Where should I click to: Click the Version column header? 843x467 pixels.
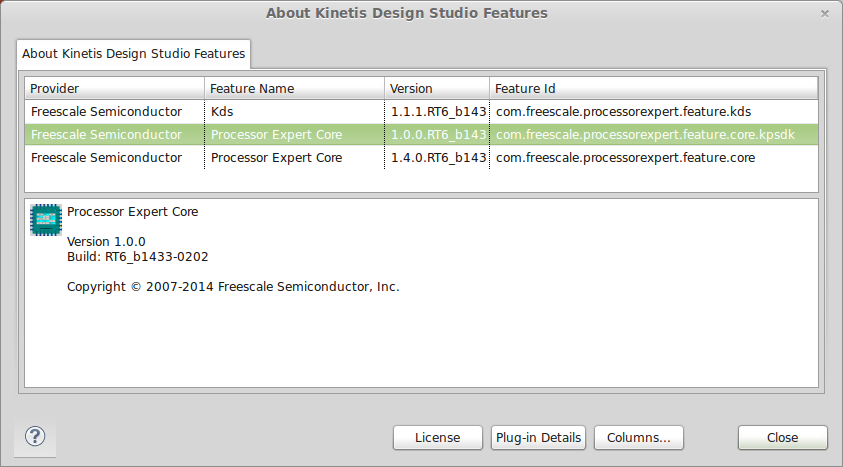tap(437, 89)
